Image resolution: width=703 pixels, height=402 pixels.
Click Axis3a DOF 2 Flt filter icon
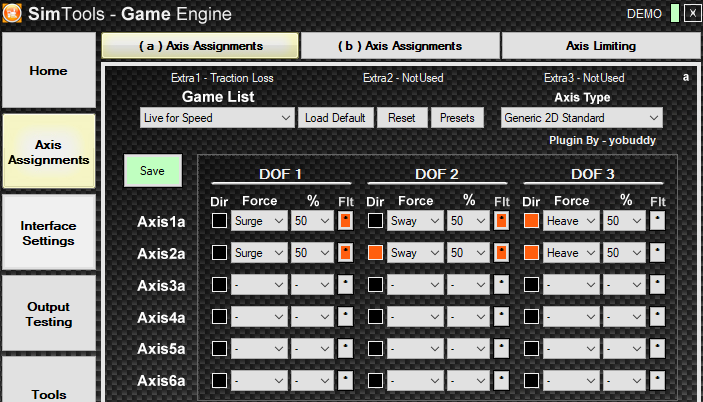click(501, 284)
